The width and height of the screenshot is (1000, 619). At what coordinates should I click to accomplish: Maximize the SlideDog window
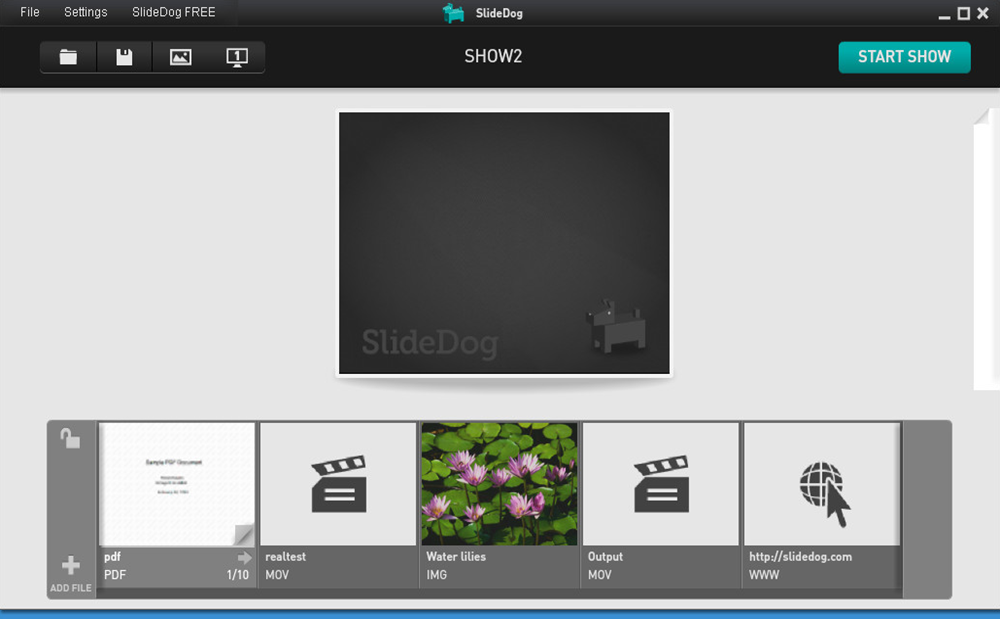coord(964,13)
